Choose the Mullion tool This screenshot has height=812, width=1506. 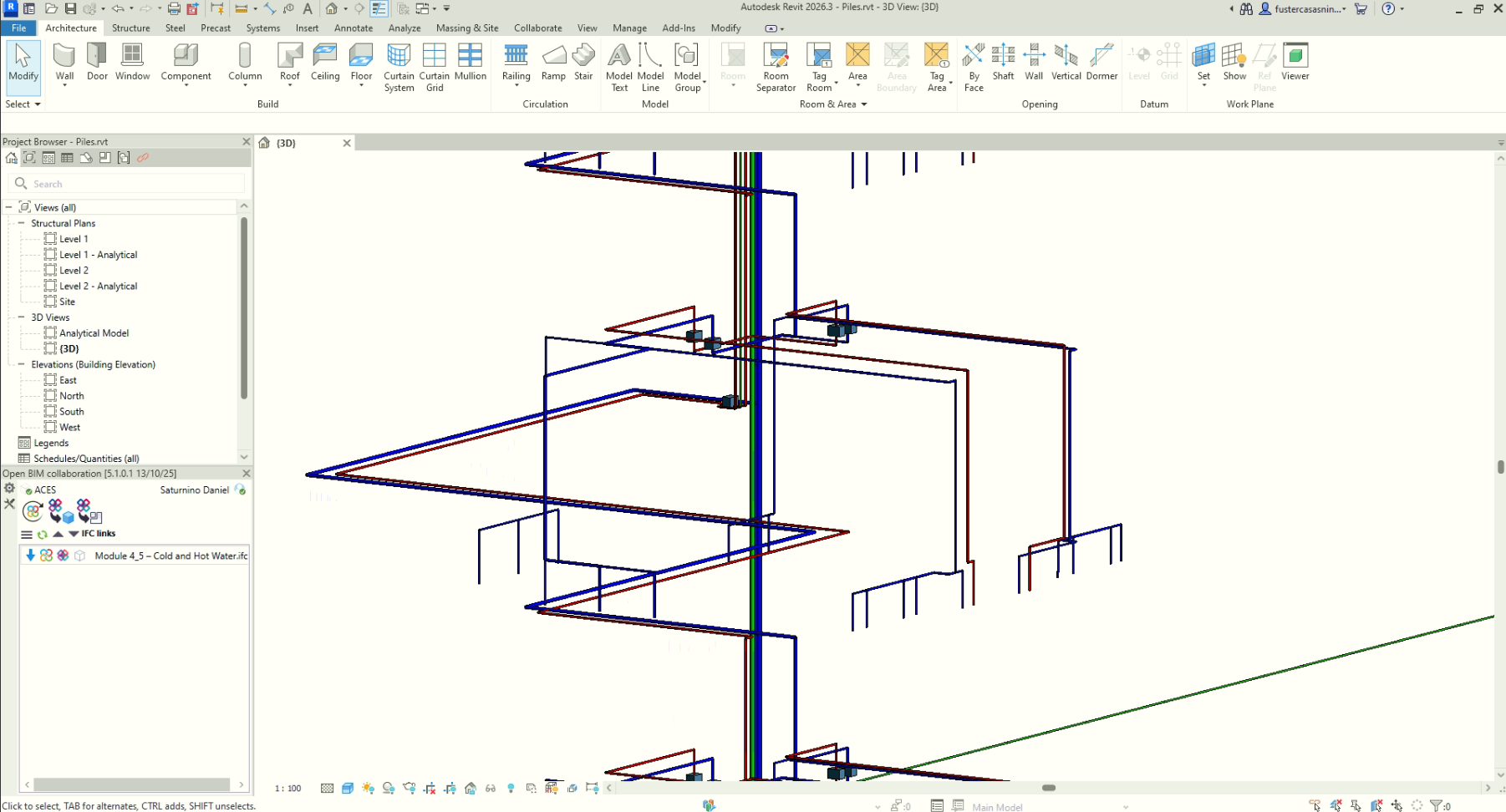click(x=471, y=63)
